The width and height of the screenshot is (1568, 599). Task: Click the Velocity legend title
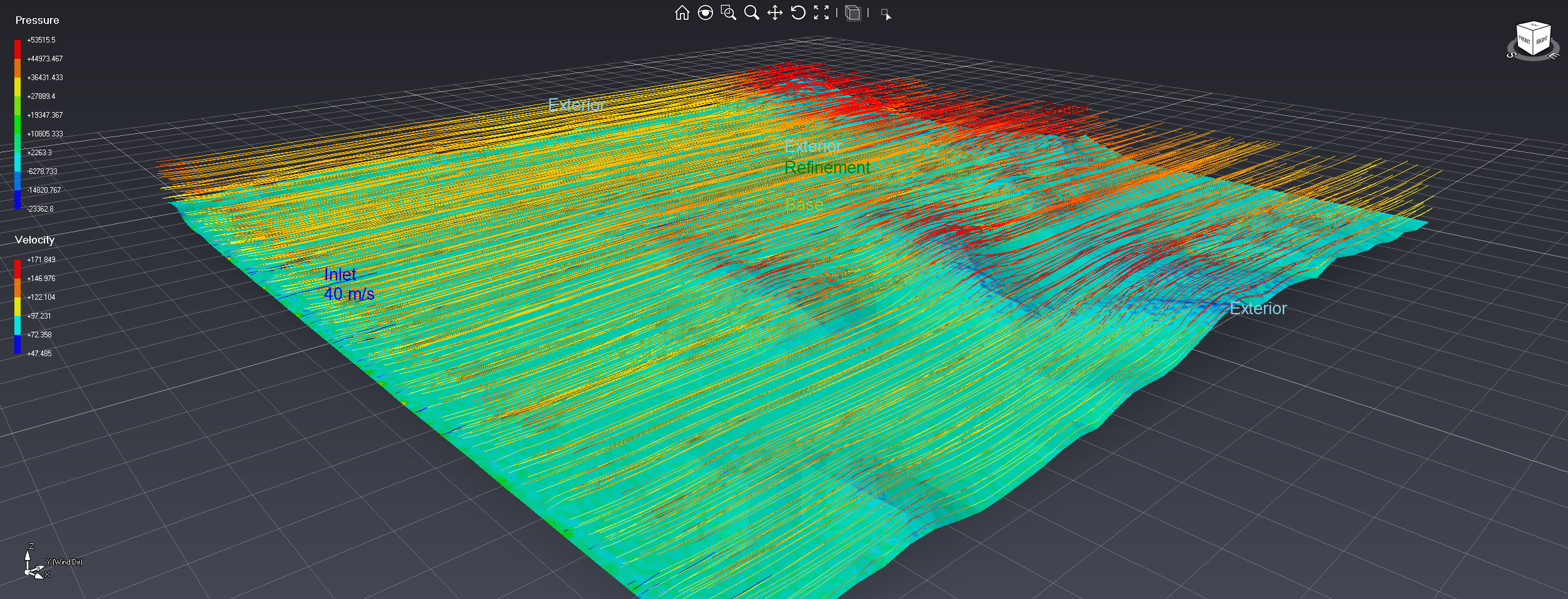(34, 240)
